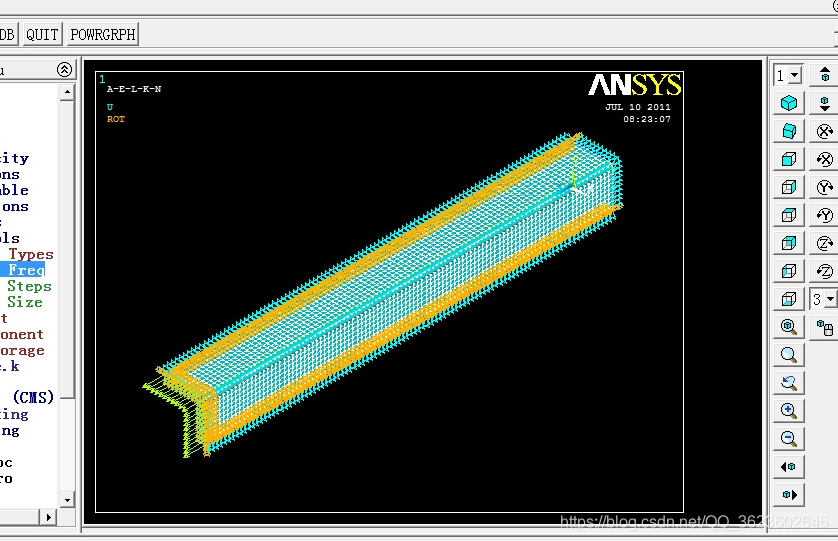Click the QUIT toolbar button
The image size is (838, 541).
[x=42, y=34]
